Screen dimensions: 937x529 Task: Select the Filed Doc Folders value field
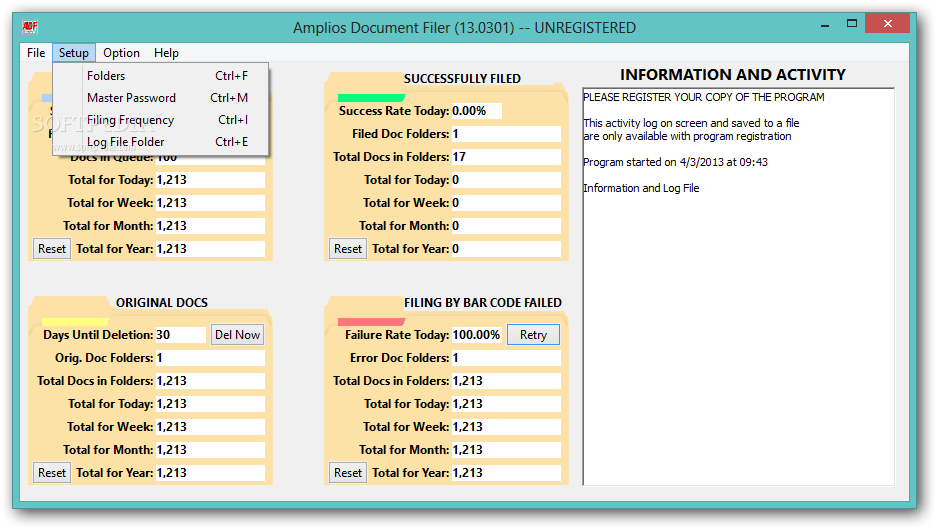point(506,134)
